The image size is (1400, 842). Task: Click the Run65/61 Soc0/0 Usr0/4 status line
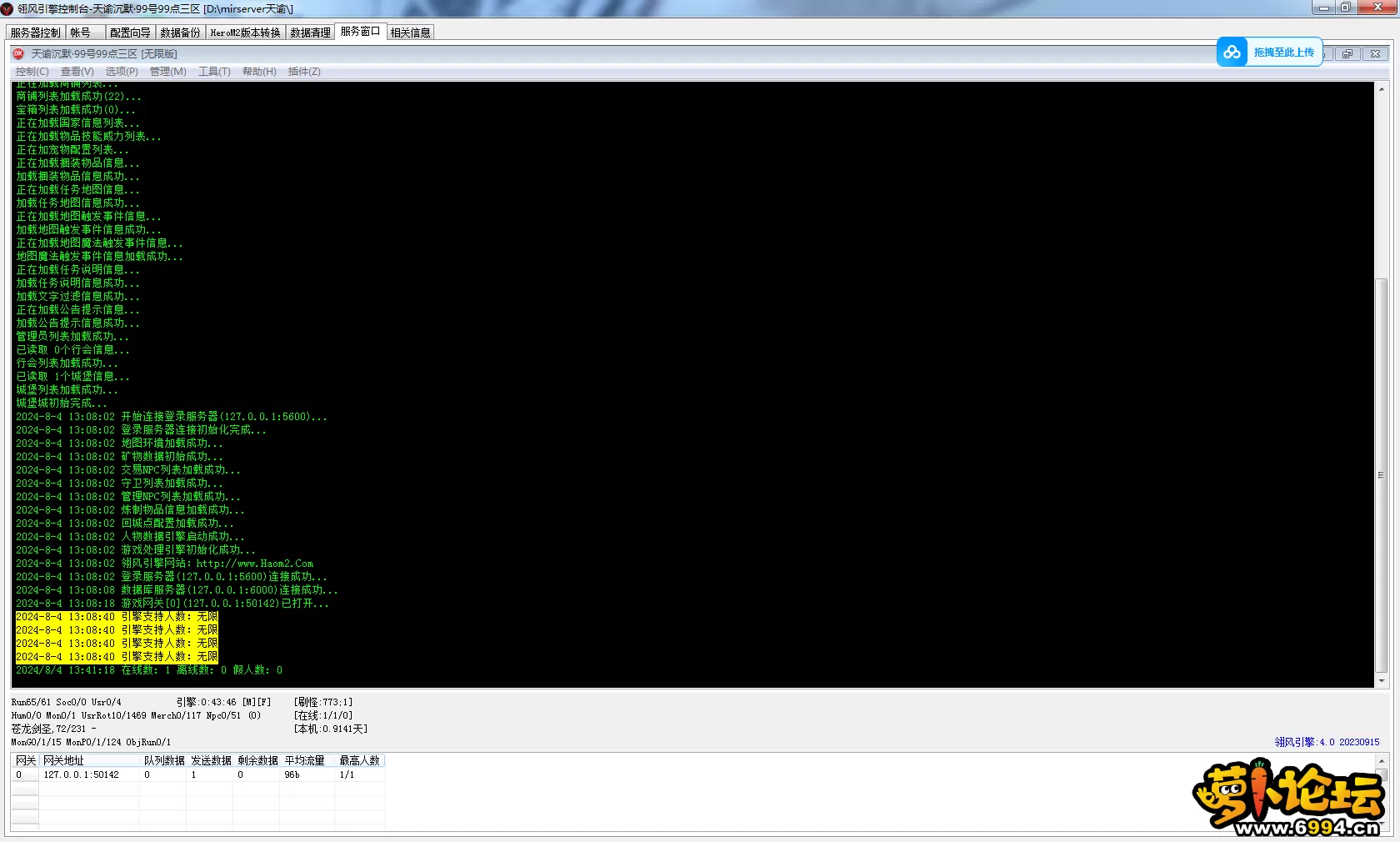[x=66, y=702]
